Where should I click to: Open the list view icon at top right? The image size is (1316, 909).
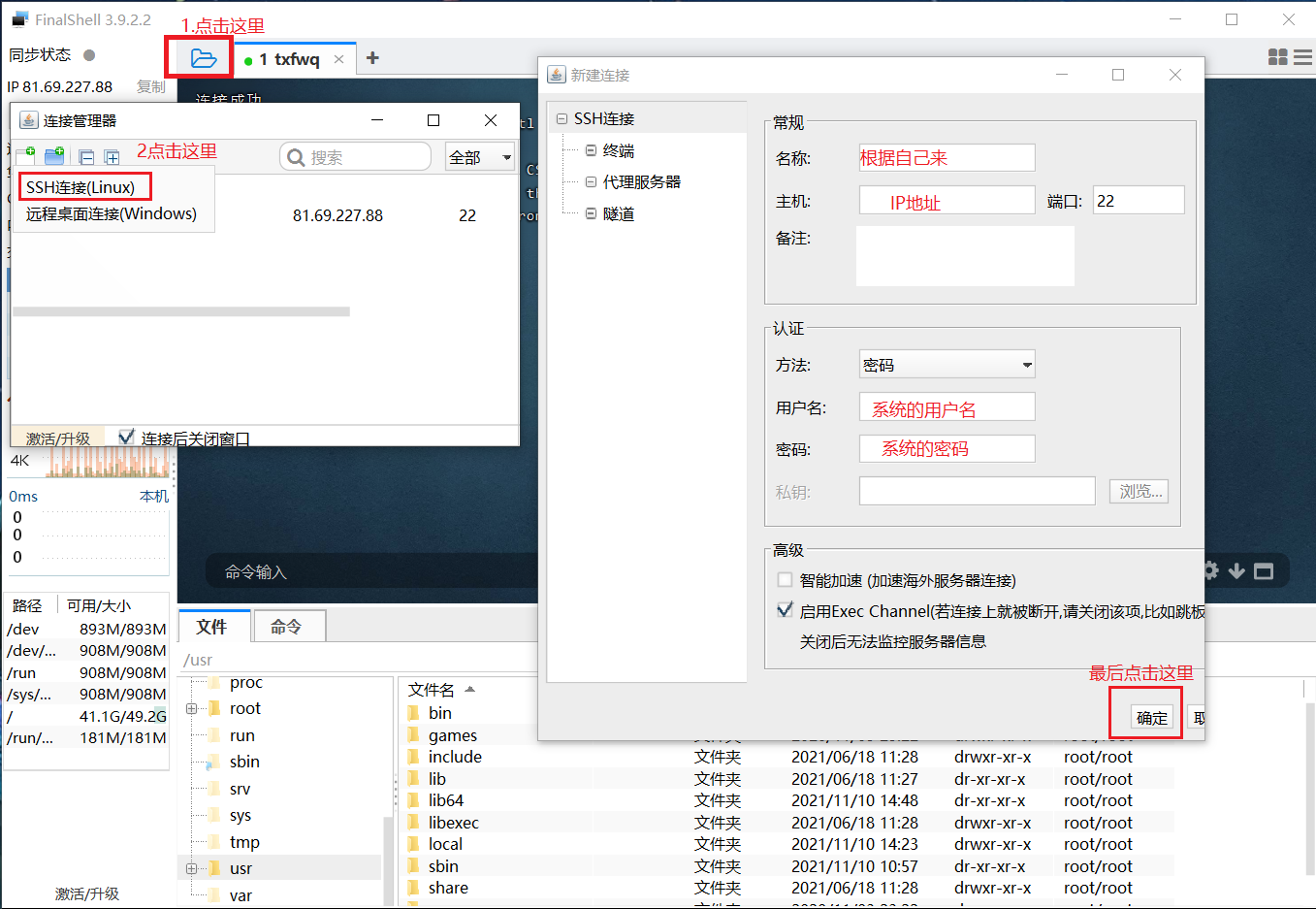point(1304,57)
